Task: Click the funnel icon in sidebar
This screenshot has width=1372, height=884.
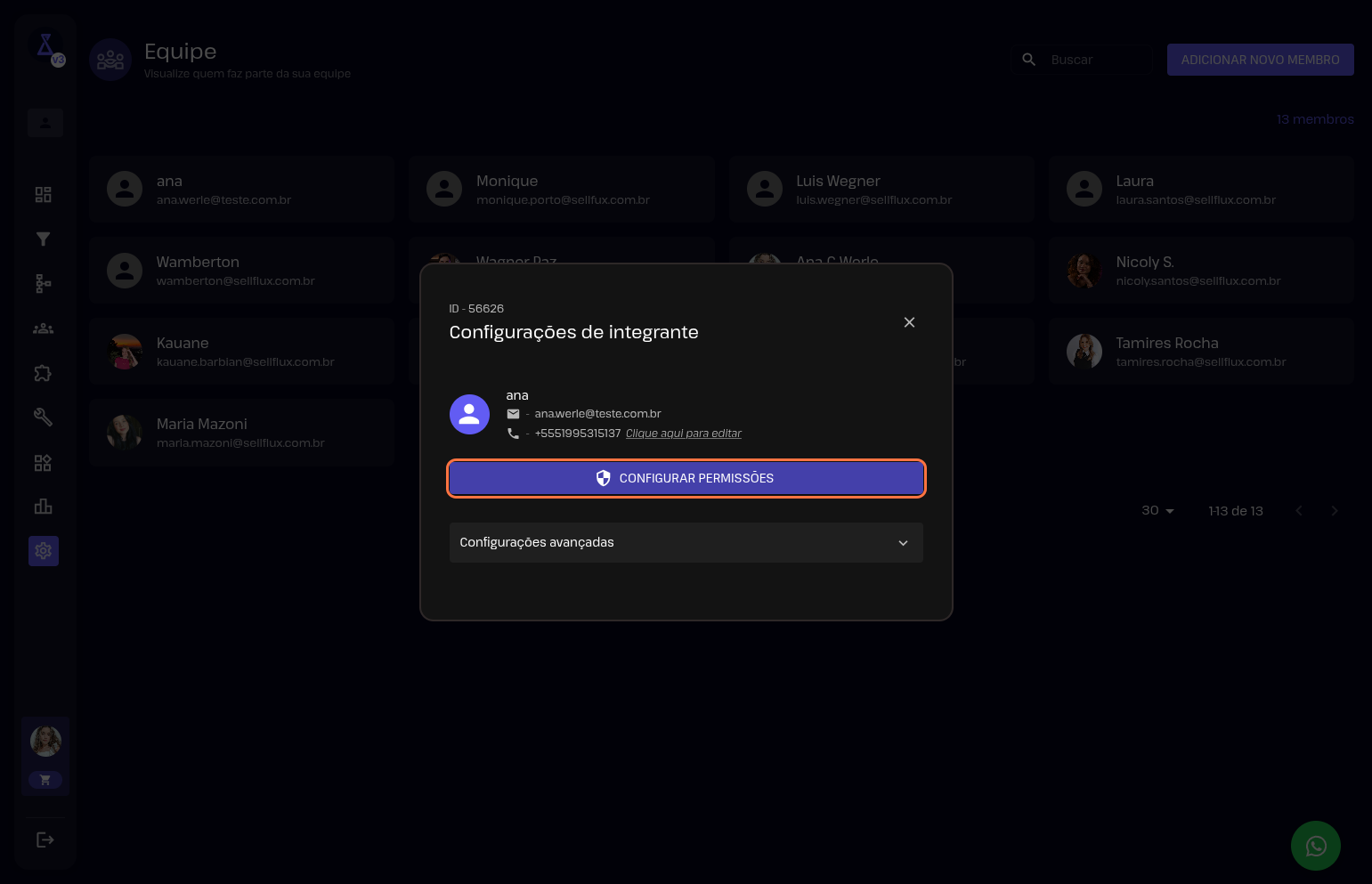Action: click(43, 239)
